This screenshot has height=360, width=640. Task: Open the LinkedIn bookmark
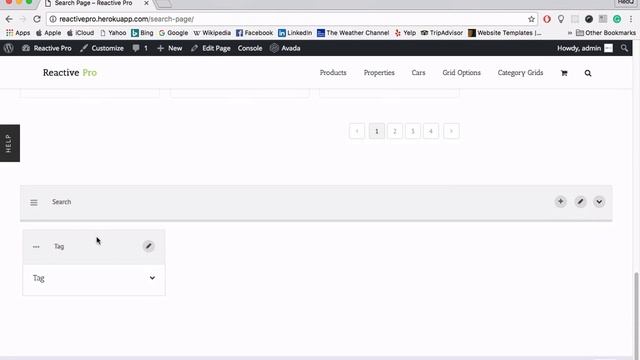pos(295,33)
